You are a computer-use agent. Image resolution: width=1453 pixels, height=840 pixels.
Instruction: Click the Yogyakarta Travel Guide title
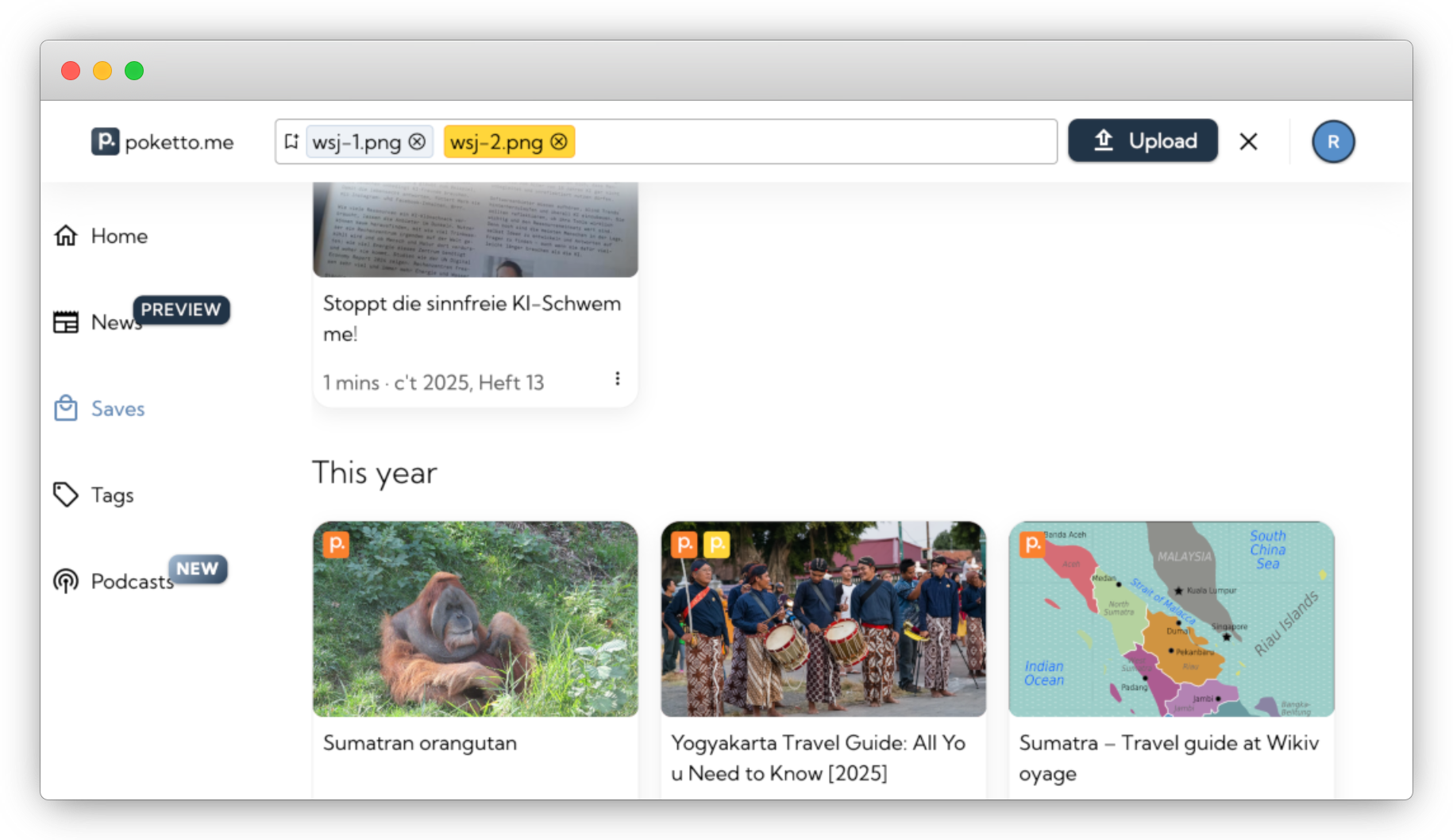[x=818, y=757]
